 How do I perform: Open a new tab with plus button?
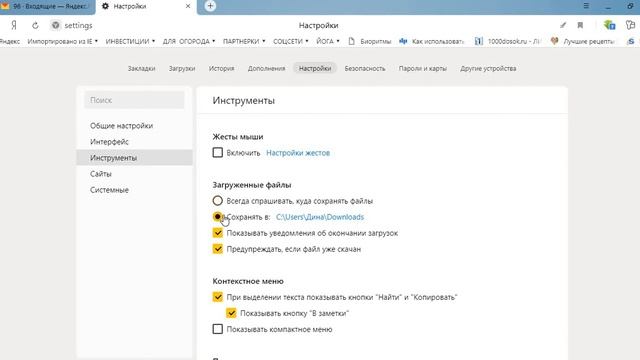pyautogui.click(x=210, y=6)
